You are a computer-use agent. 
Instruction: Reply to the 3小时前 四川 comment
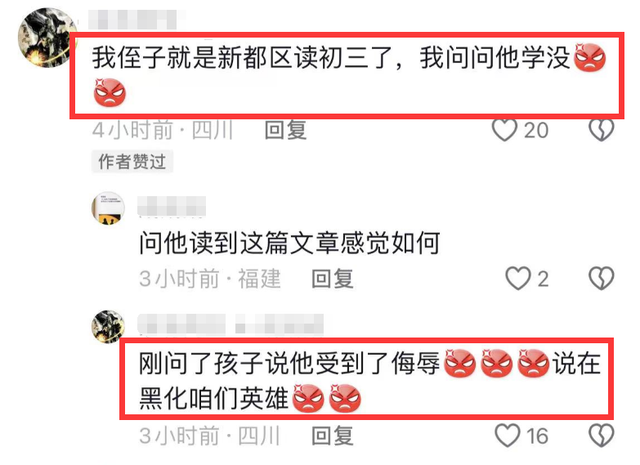[x=332, y=436]
